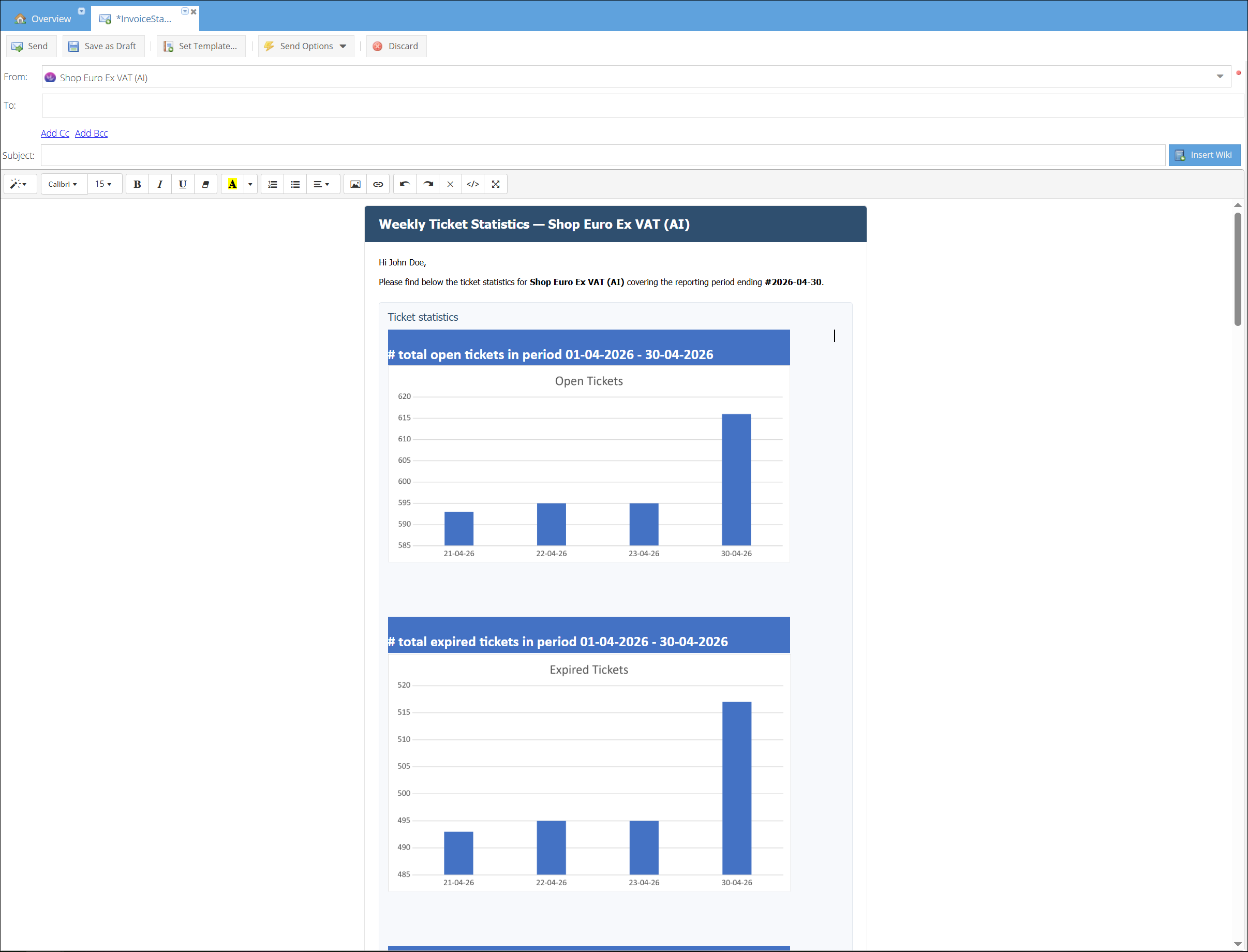Toggle underline formatting

(x=183, y=184)
